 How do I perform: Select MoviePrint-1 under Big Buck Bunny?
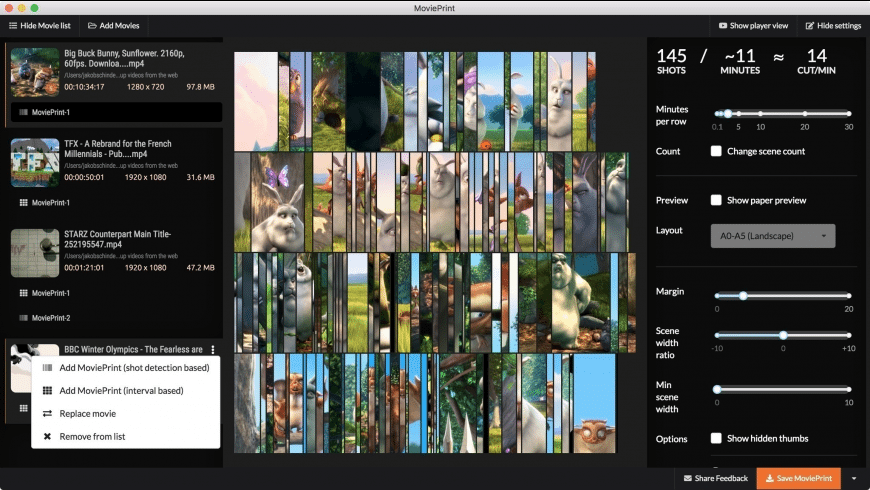(x=116, y=112)
